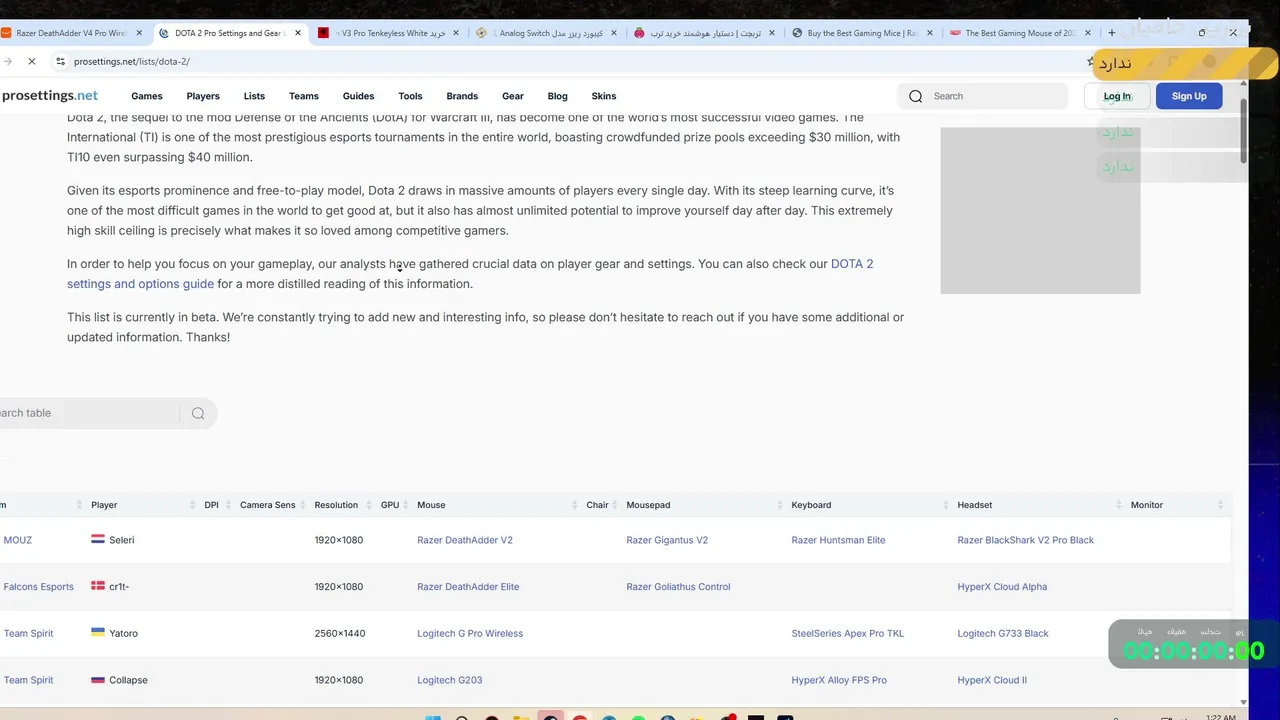Sort table by Resolution column

336,505
